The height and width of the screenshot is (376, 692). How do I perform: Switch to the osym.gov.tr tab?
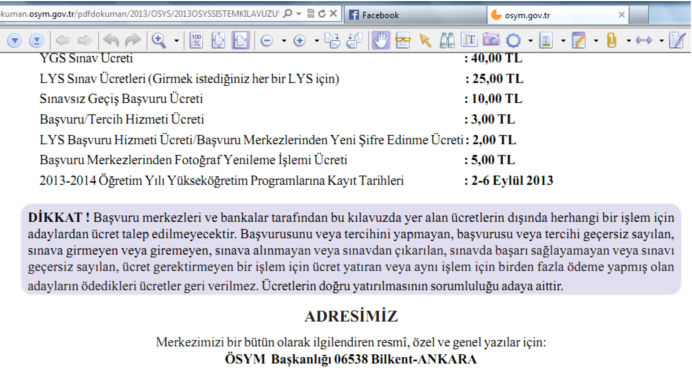coord(559,15)
